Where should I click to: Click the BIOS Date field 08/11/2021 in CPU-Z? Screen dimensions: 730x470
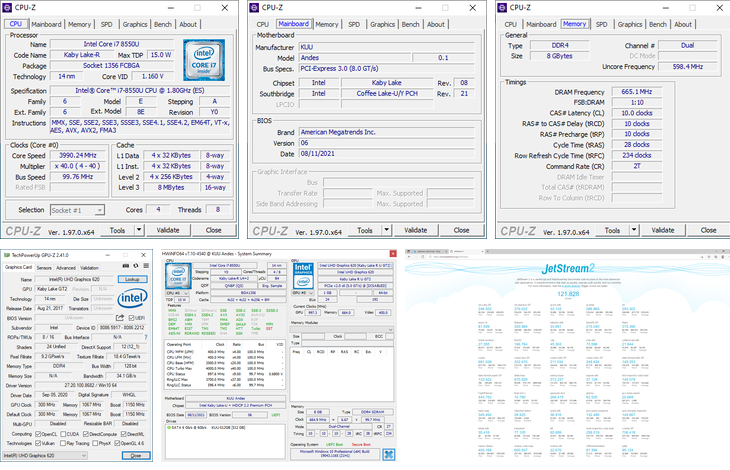pos(386,154)
